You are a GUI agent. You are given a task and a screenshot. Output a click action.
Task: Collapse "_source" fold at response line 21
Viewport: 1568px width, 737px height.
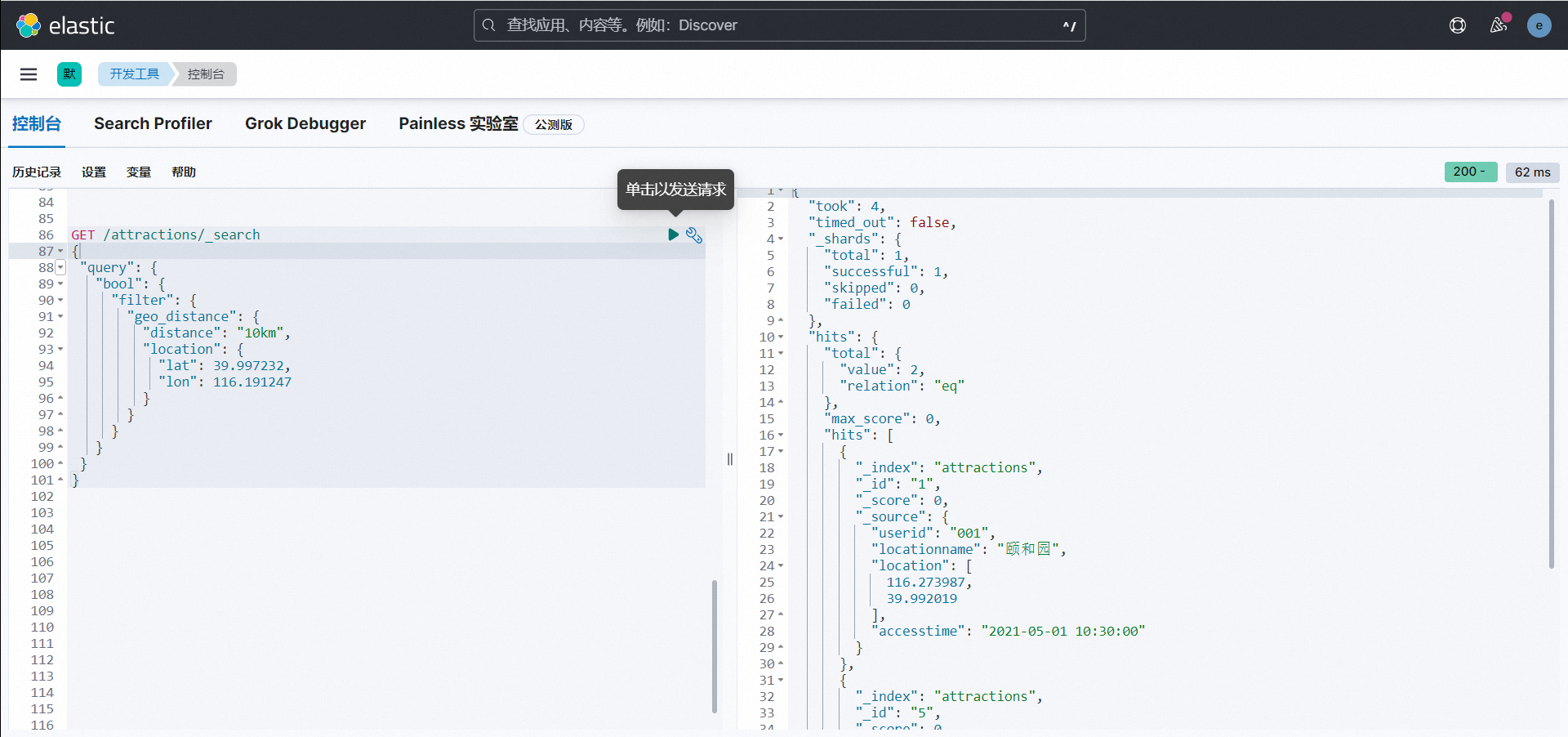coord(781,517)
